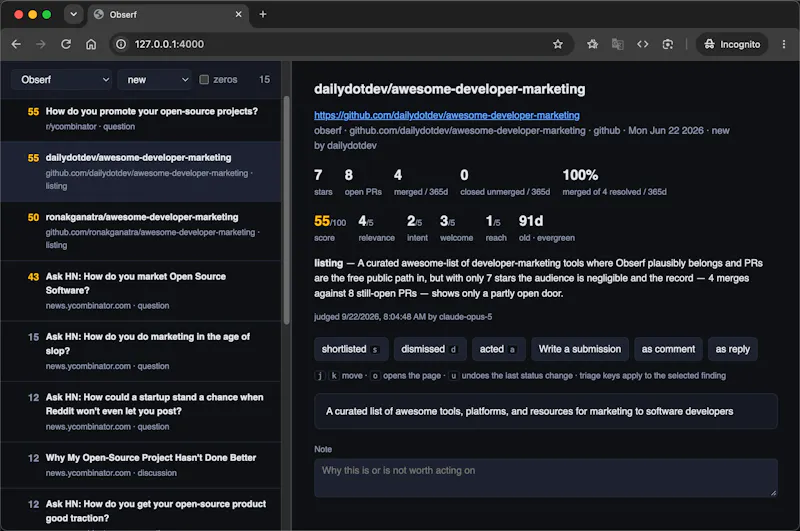
Task: Click the 8 open PRs stat
Action: [x=363, y=182]
